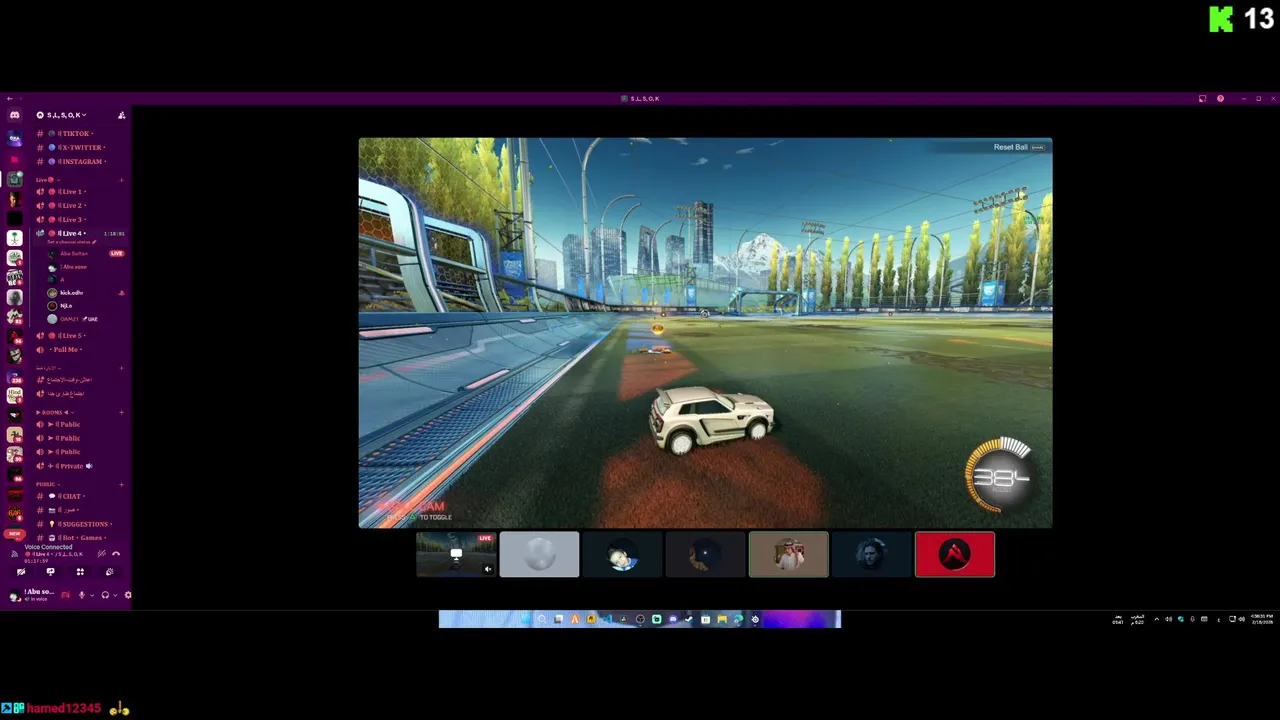Click the taskbar search icon
The width and height of the screenshot is (1280, 720).
click(x=542, y=619)
